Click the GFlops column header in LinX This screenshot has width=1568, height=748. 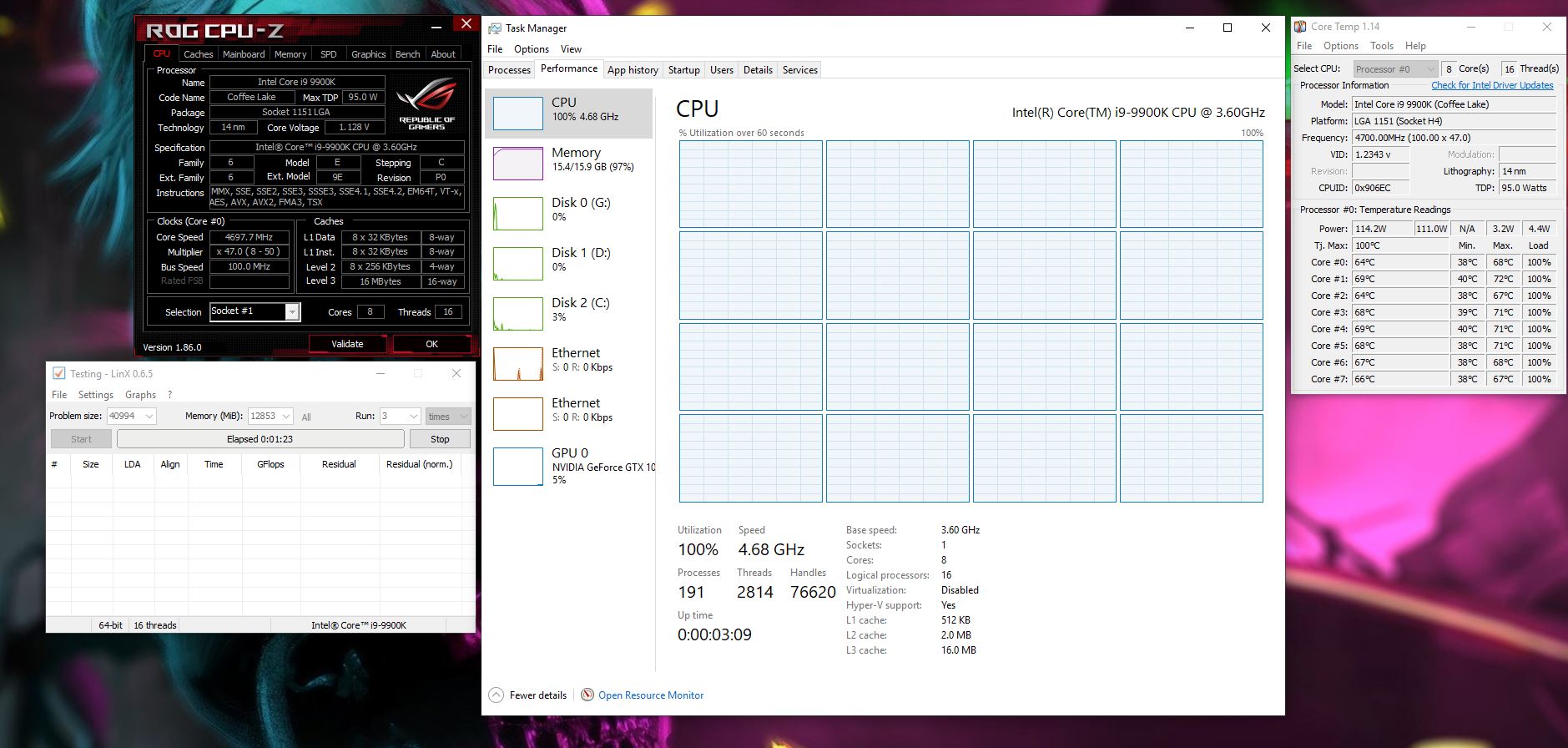[270, 464]
